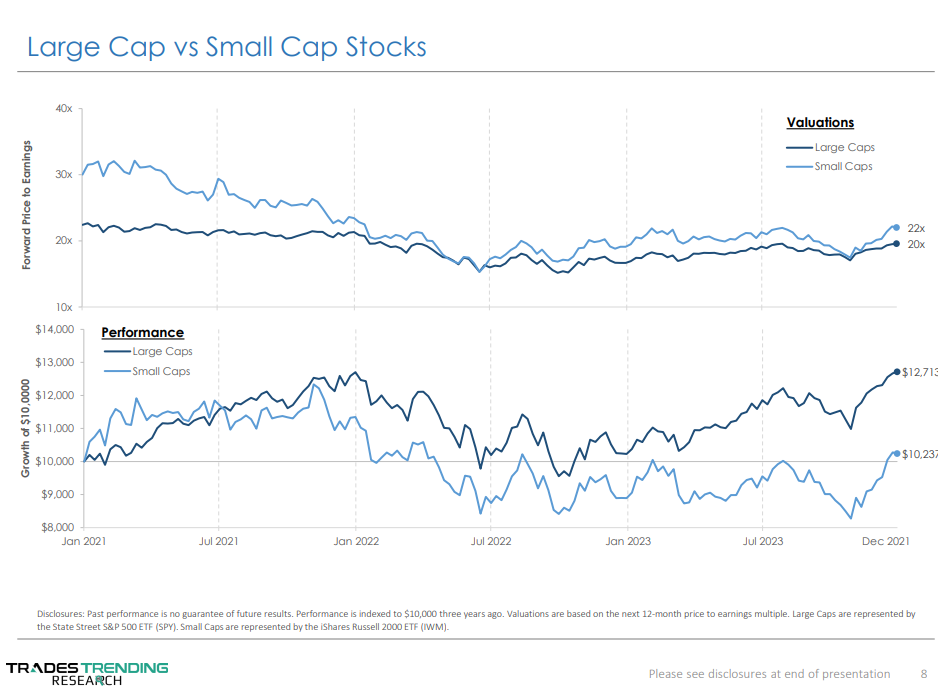Image resolution: width=938 pixels, height=686 pixels.
Task: Click the Small Caps 22x endpoint dot
Action: pyautogui.click(x=896, y=228)
